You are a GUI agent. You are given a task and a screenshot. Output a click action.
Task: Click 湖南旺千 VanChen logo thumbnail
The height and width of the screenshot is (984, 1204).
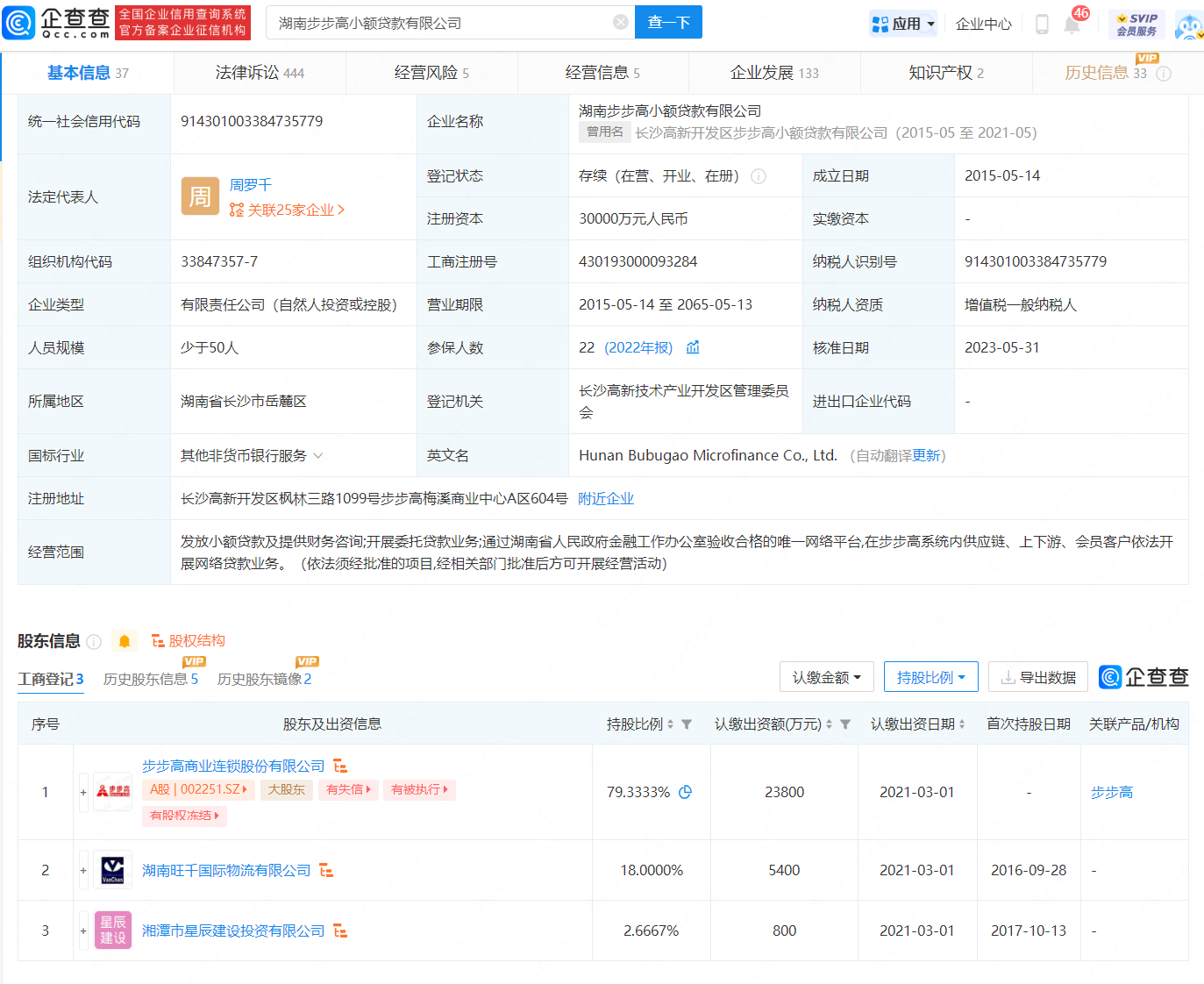point(113,870)
